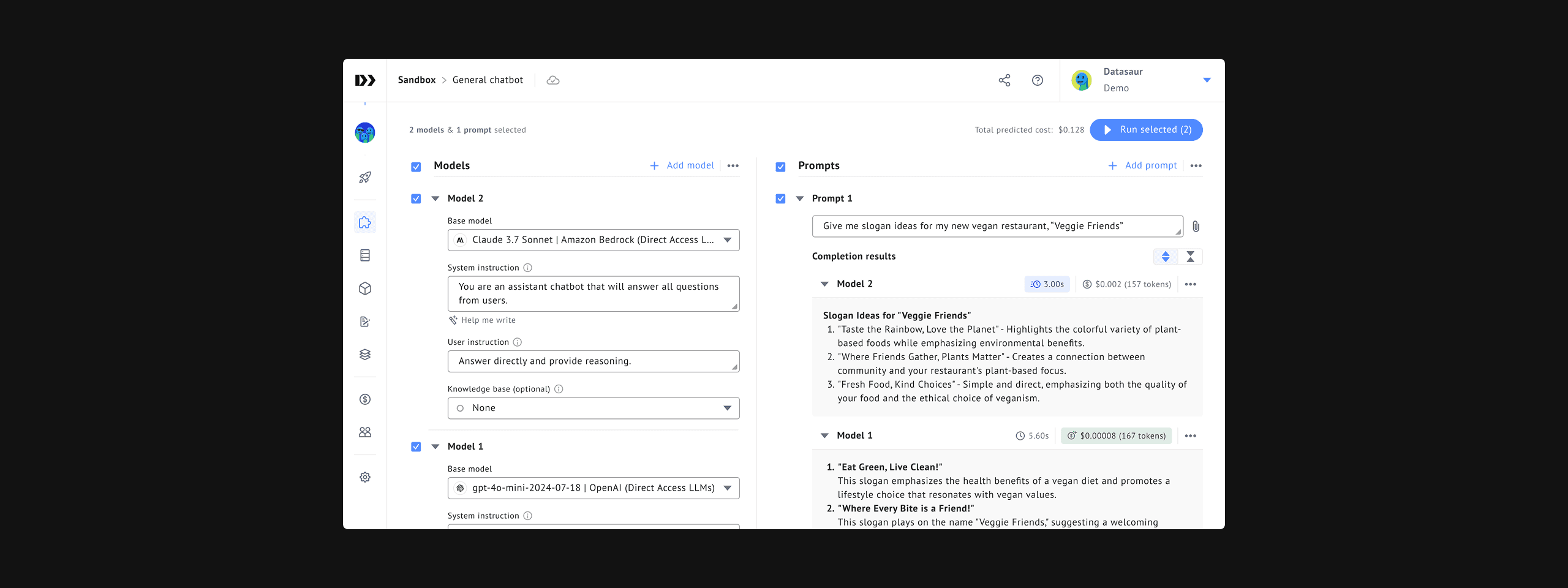This screenshot has width=1568, height=588.
Task: Click the Knowledge base info icon
Action: pos(559,389)
